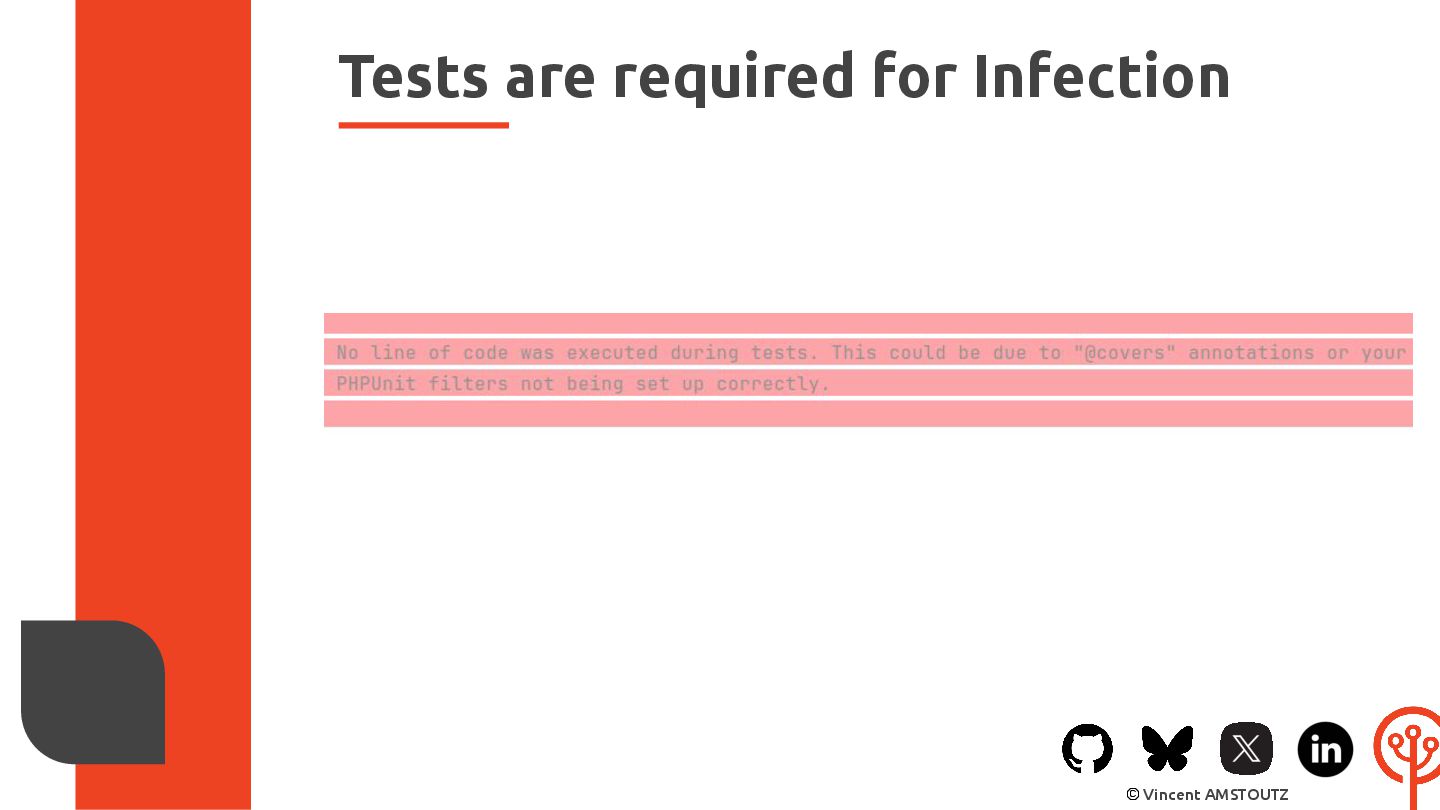Click the Vincent AMSTOUTZ copyright text
Image resolution: width=1440 pixels, height=810 pixels.
click(1207, 794)
